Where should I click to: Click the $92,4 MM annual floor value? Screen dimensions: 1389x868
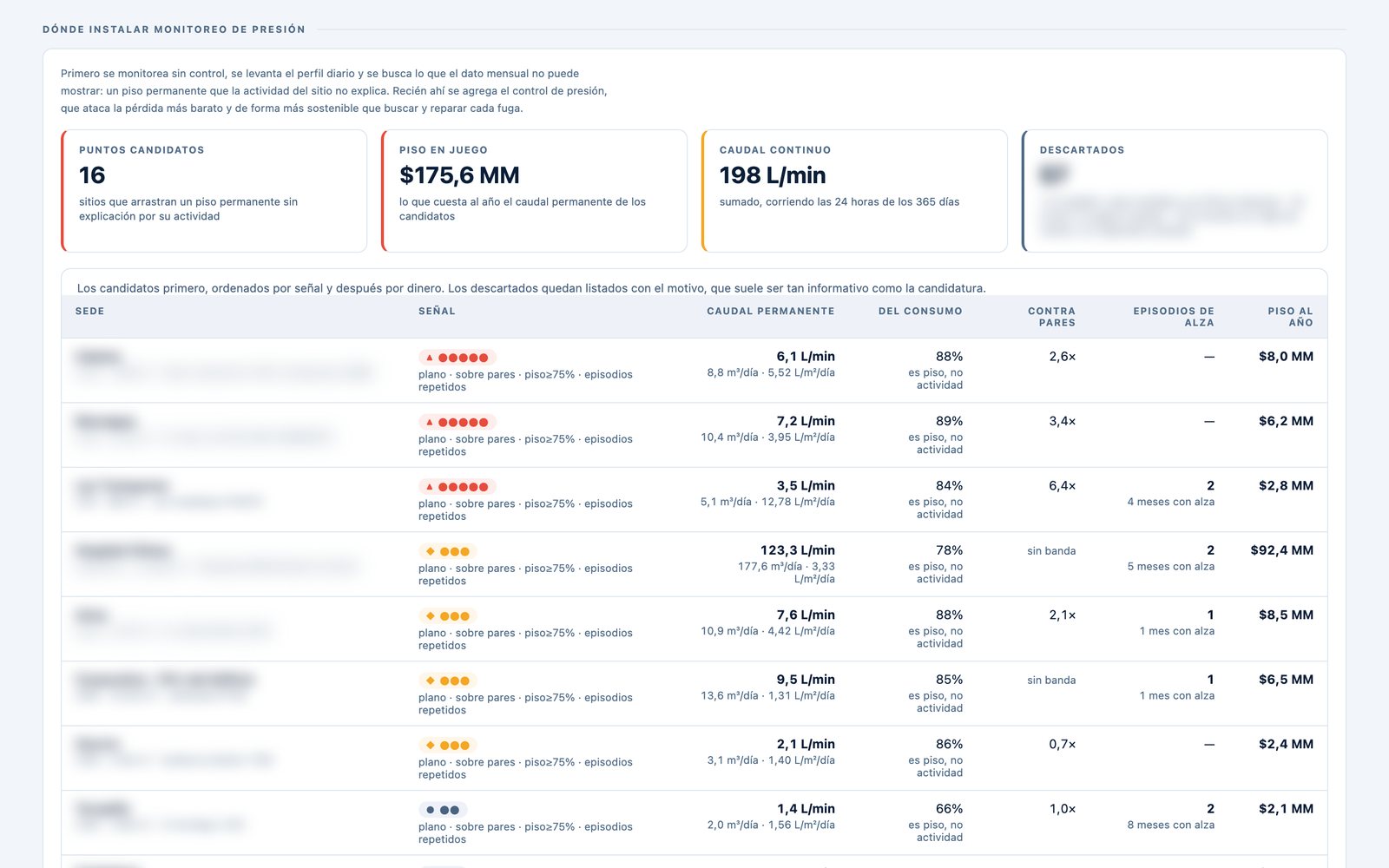[1281, 550]
